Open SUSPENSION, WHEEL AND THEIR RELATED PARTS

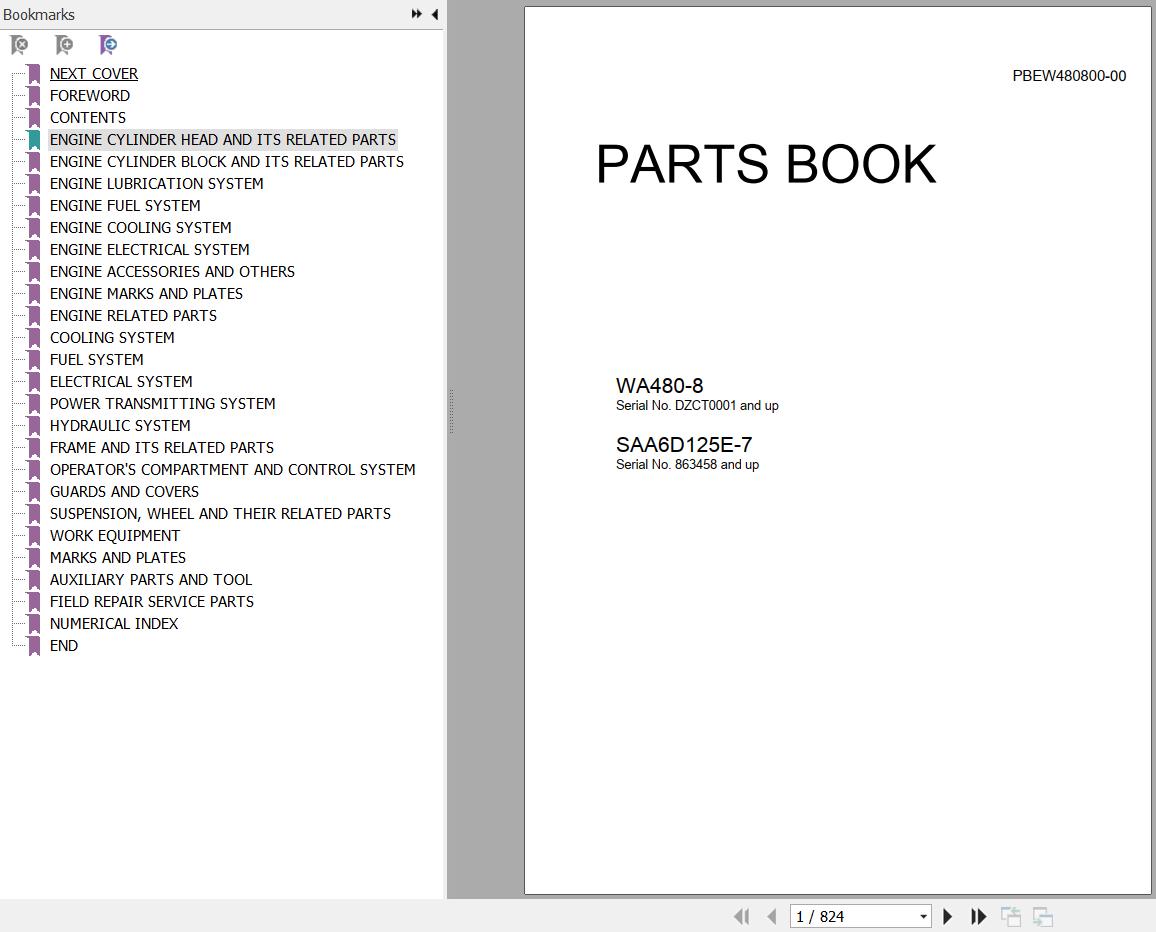(x=220, y=514)
